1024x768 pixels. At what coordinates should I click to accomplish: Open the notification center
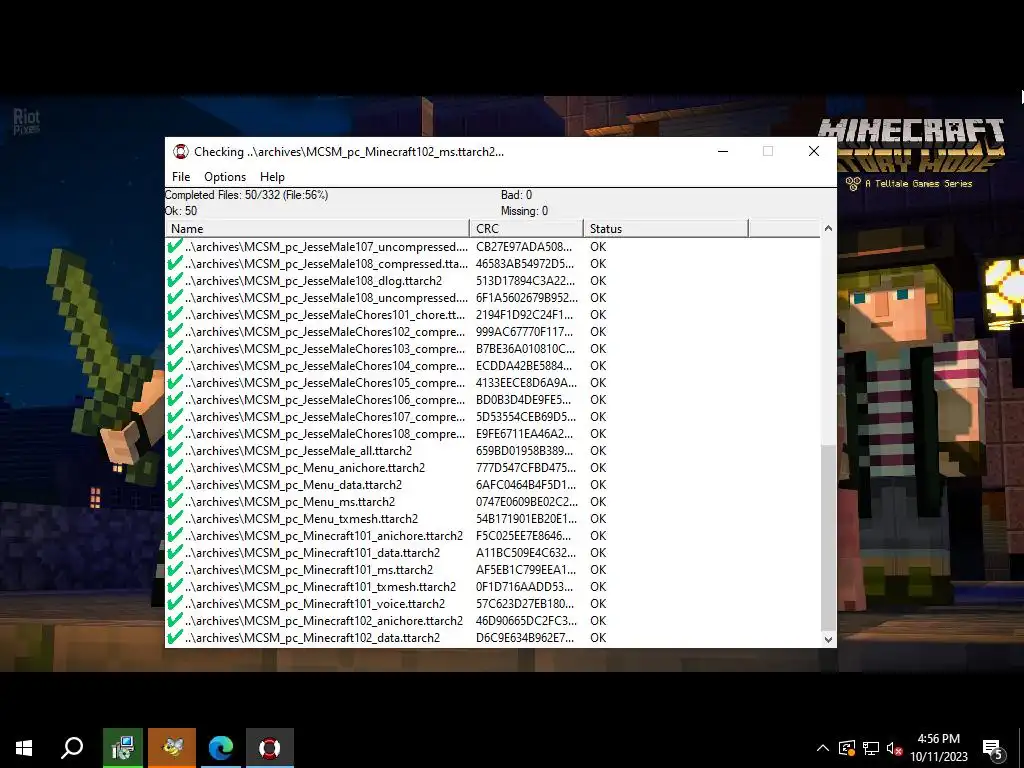coord(993,749)
